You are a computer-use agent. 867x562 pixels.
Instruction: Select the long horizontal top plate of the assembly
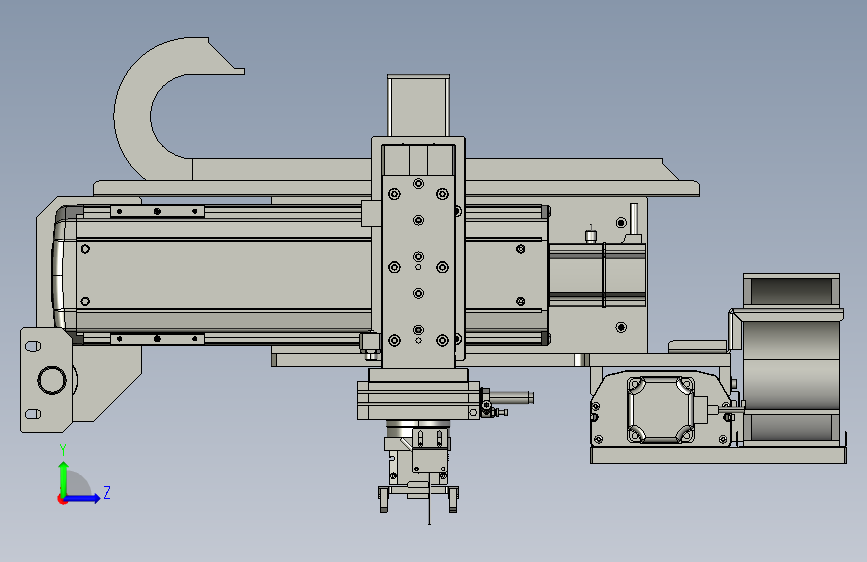(x=396, y=188)
